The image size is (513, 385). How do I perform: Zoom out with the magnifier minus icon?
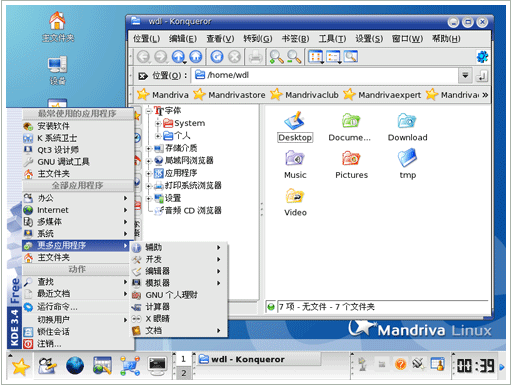click(x=294, y=57)
